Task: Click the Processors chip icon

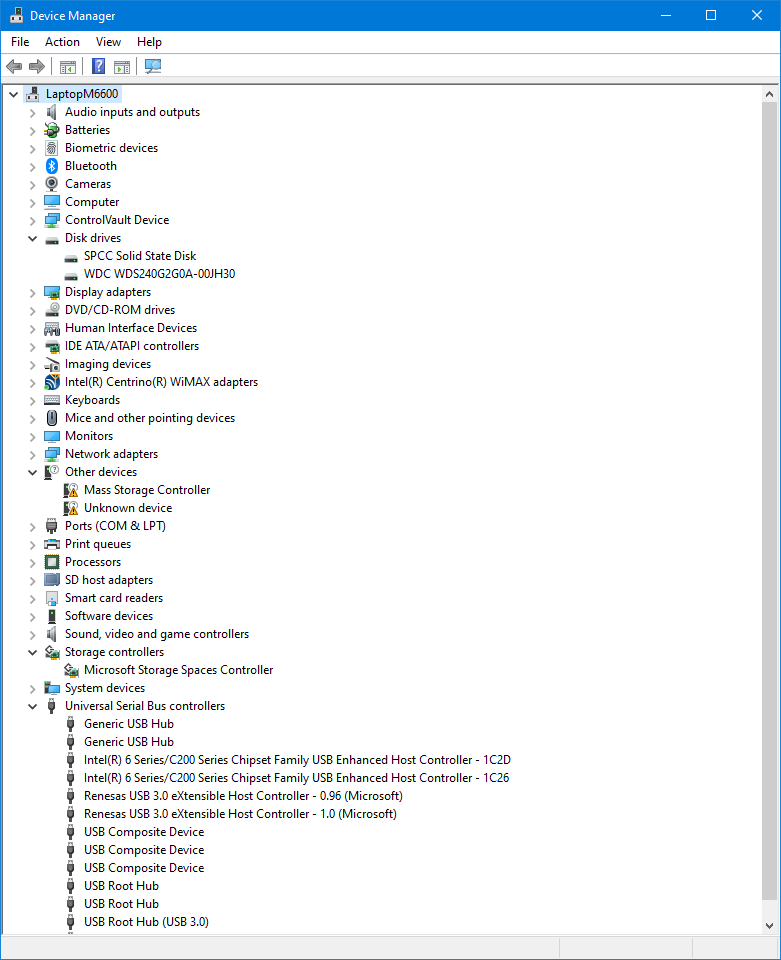Action: click(x=52, y=562)
